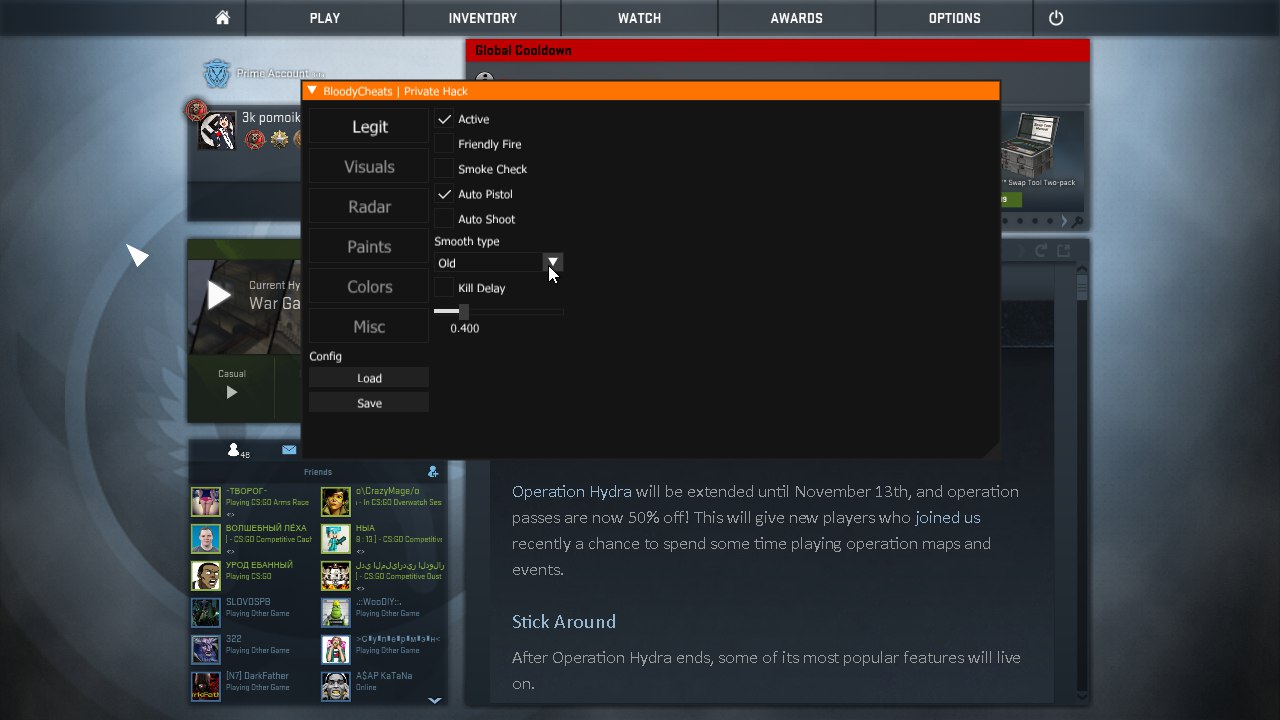Open the 3k pomoik player avatar

(217, 130)
